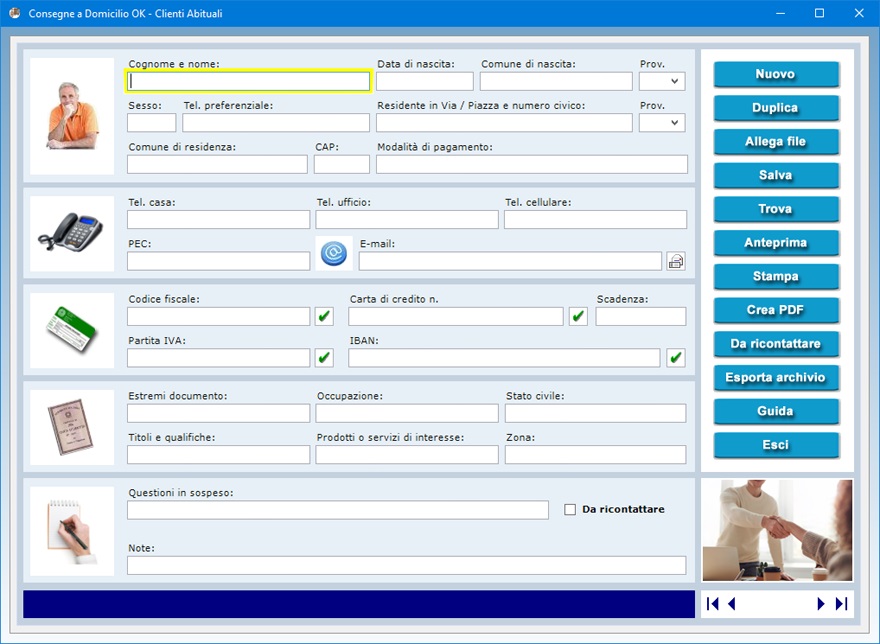Click the notepad with hand icon

click(72, 531)
